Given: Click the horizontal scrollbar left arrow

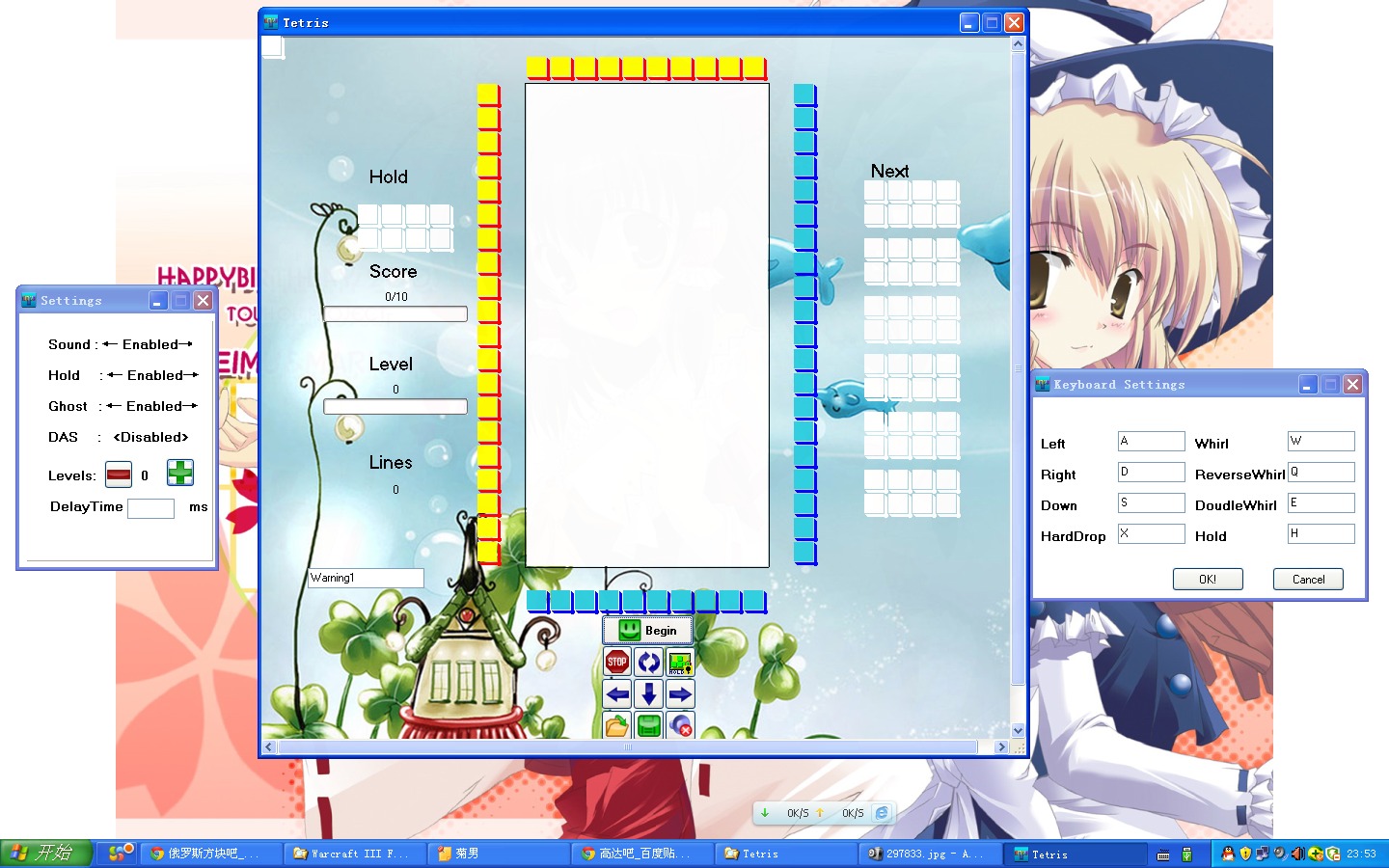Looking at the screenshot, I should (x=269, y=747).
